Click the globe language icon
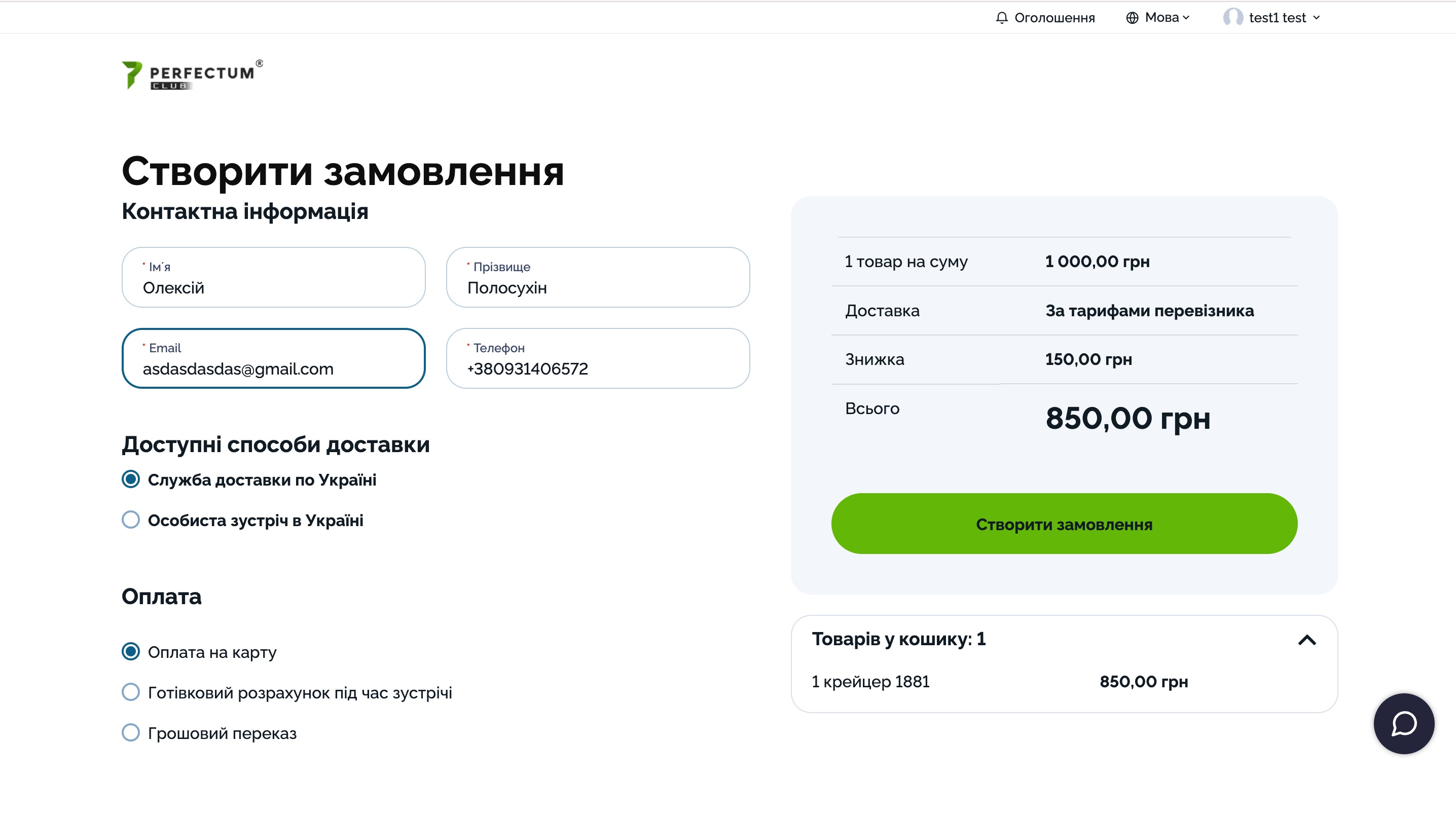 1132,18
